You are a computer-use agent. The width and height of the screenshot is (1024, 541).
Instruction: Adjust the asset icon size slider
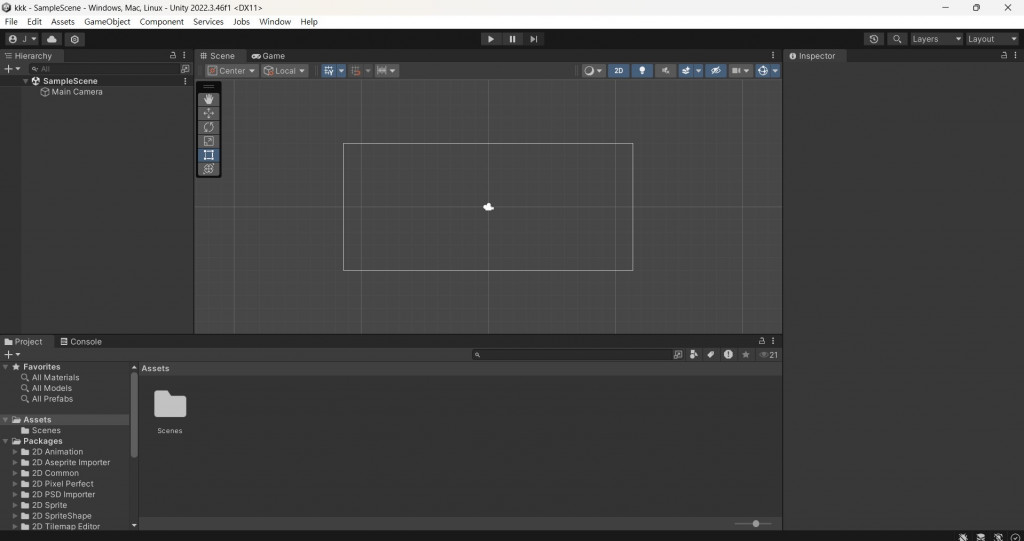coord(756,523)
